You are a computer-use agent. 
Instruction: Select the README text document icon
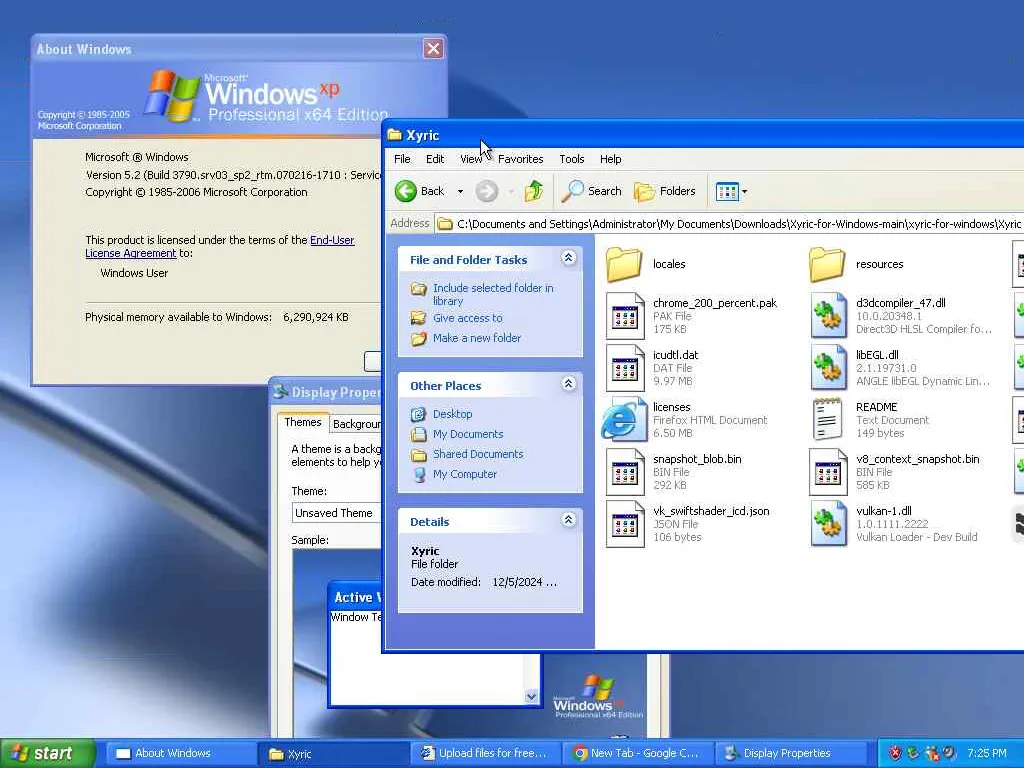click(827, 419)
